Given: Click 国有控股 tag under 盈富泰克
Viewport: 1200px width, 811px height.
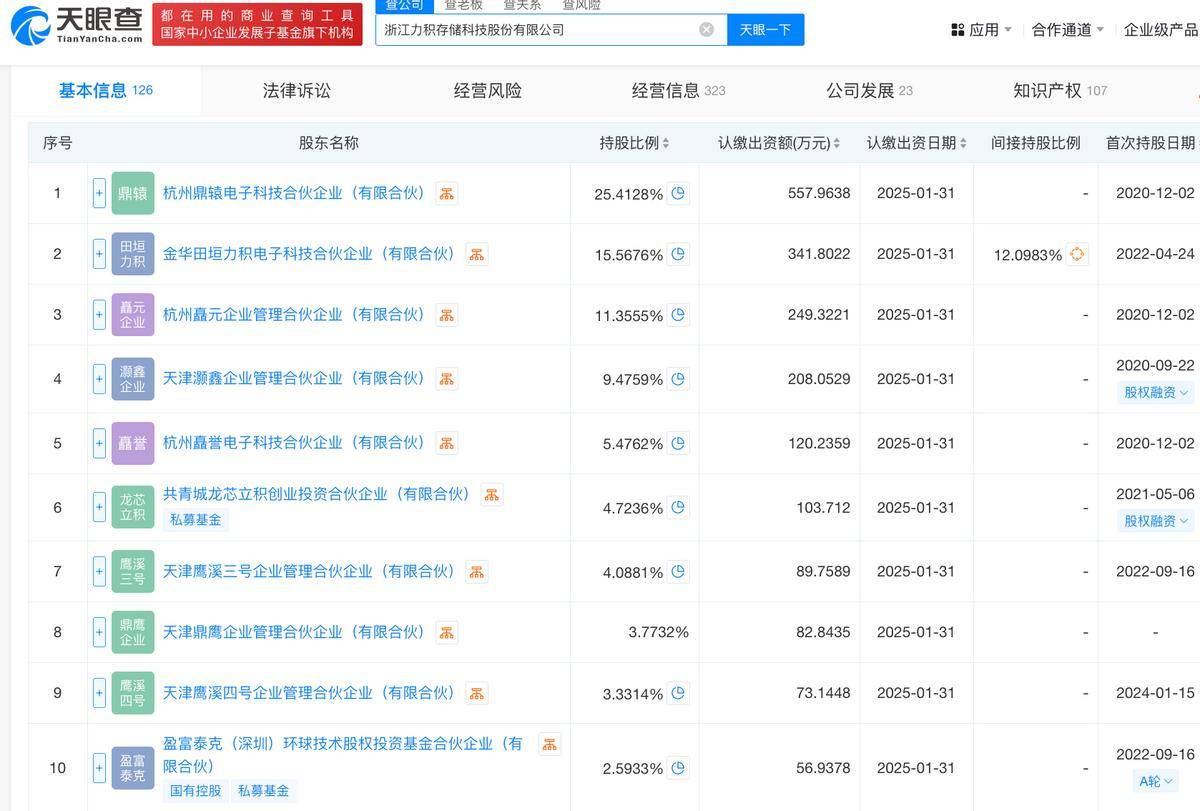Looking at the screenshot, I should 196,791.
